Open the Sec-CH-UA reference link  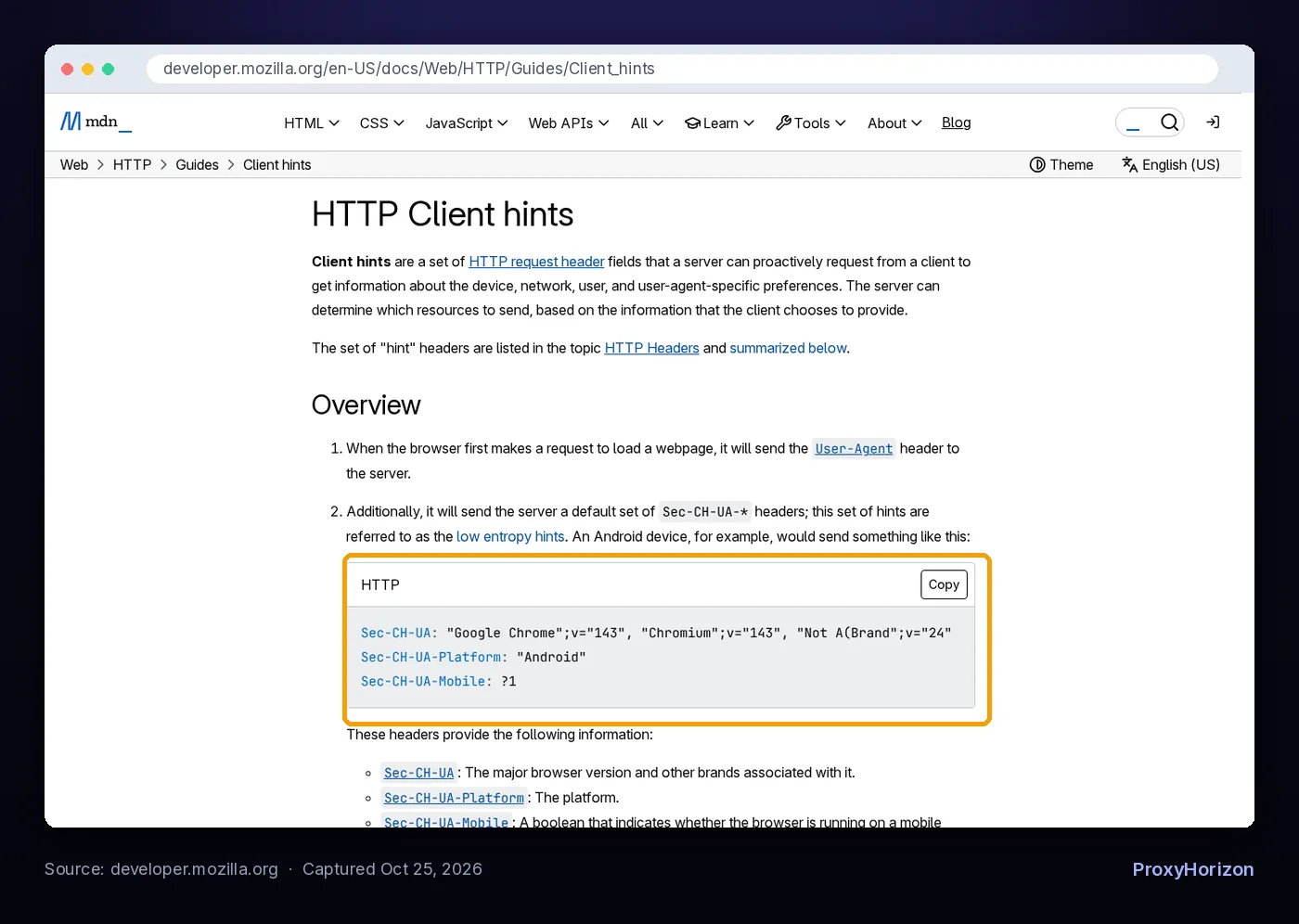[419, 773]
